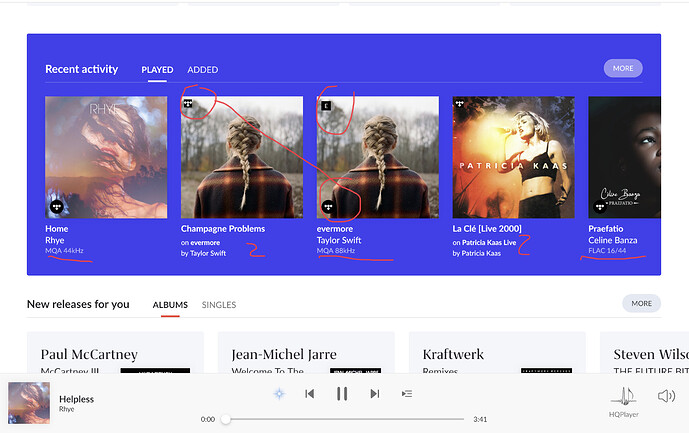Click Taylor Swift under evermore album
689x433 pixels.
pyautogui.click(x=339, y=240)
